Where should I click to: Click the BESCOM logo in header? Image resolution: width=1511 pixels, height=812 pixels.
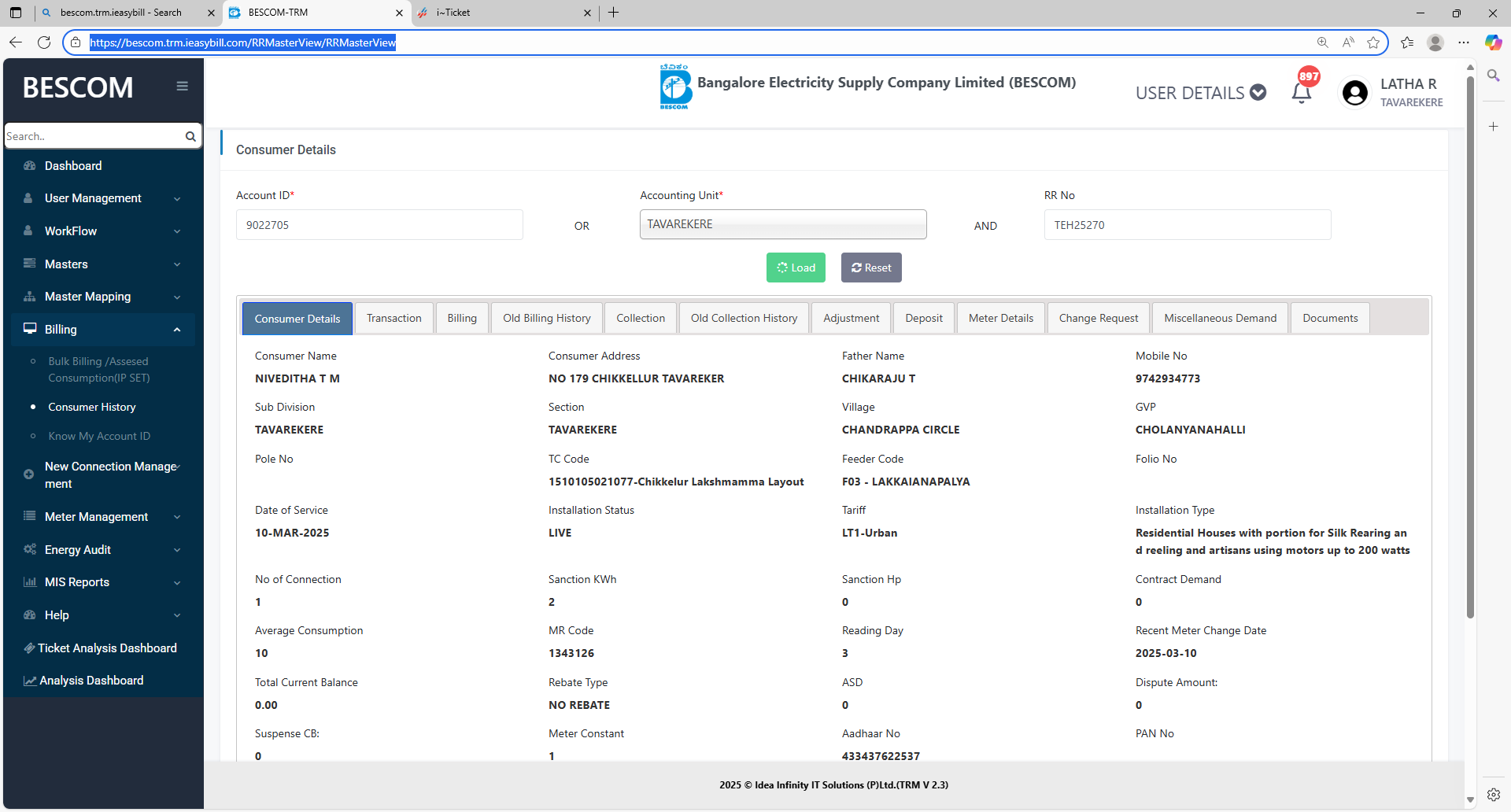pyautogui.click(x=675, y=87)
